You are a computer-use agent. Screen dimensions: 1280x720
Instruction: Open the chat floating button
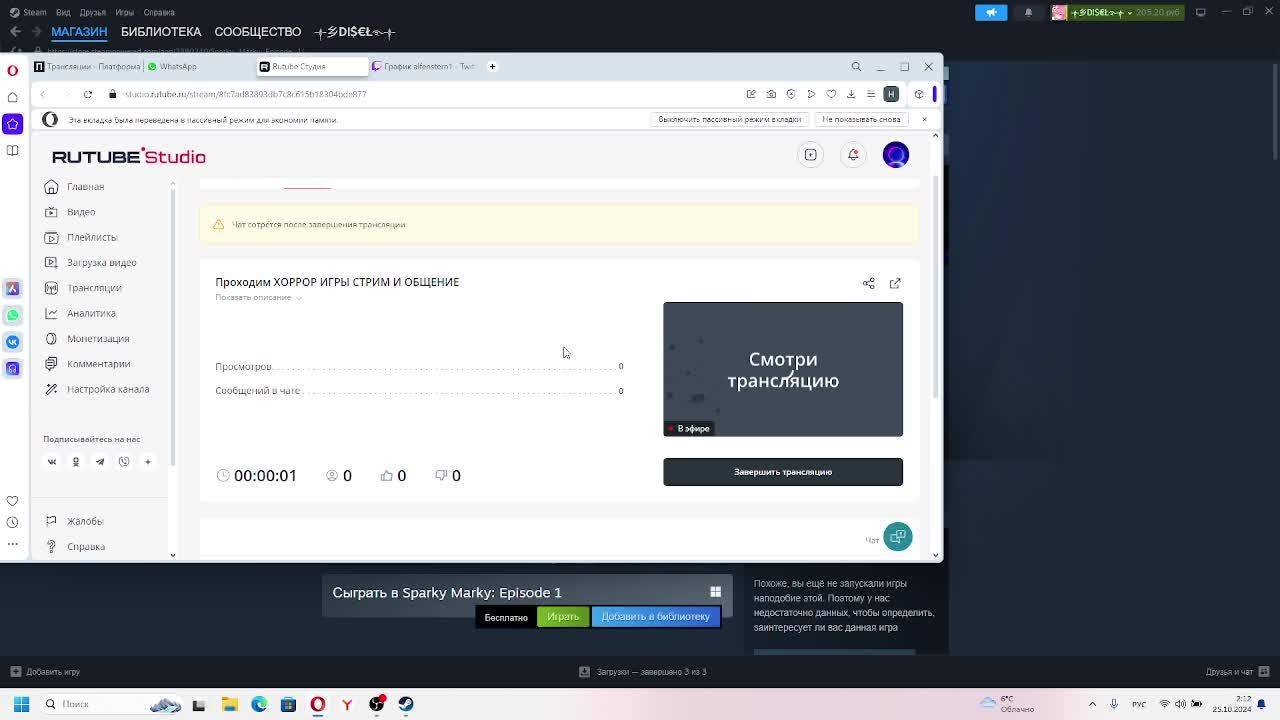898,537
